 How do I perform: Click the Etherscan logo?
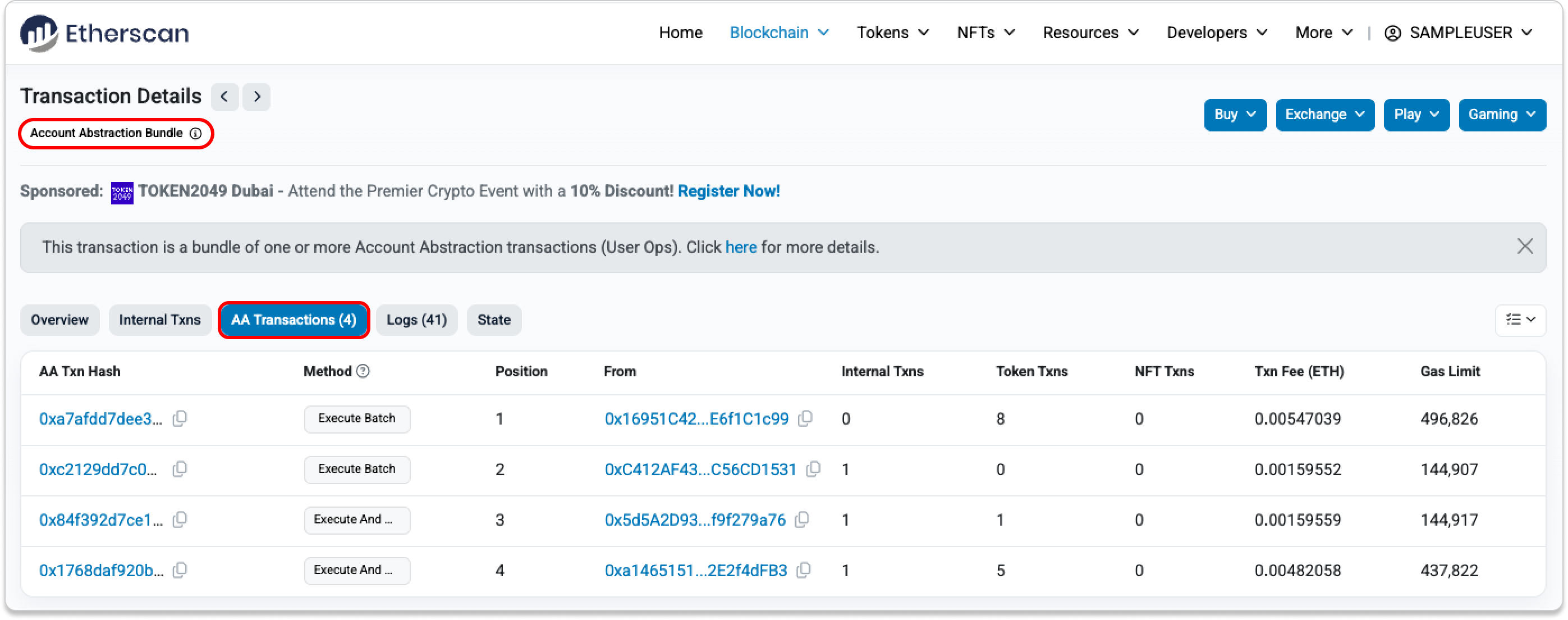104,32
